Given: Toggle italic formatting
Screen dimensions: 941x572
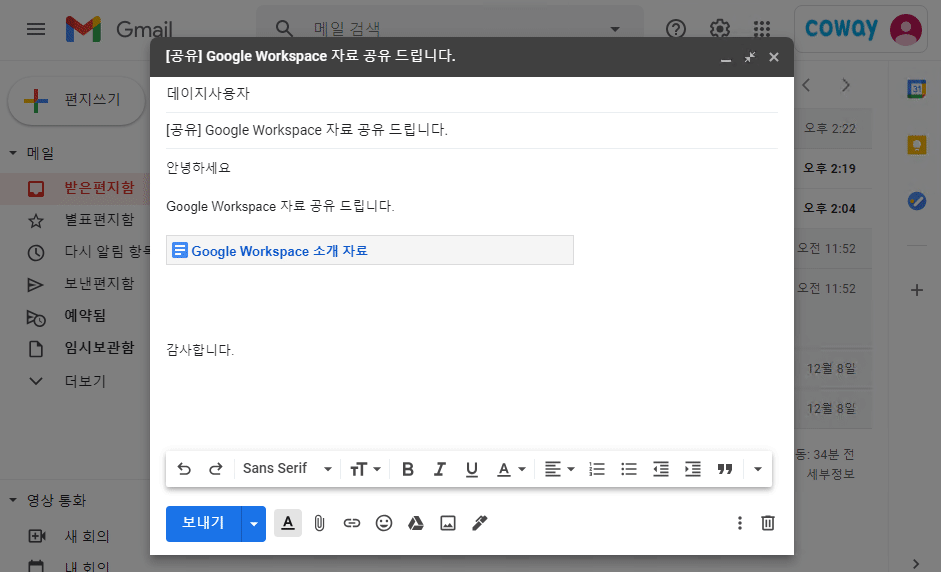Looking at the screenshot, I should pyautogui.click(x=440, y=469).
